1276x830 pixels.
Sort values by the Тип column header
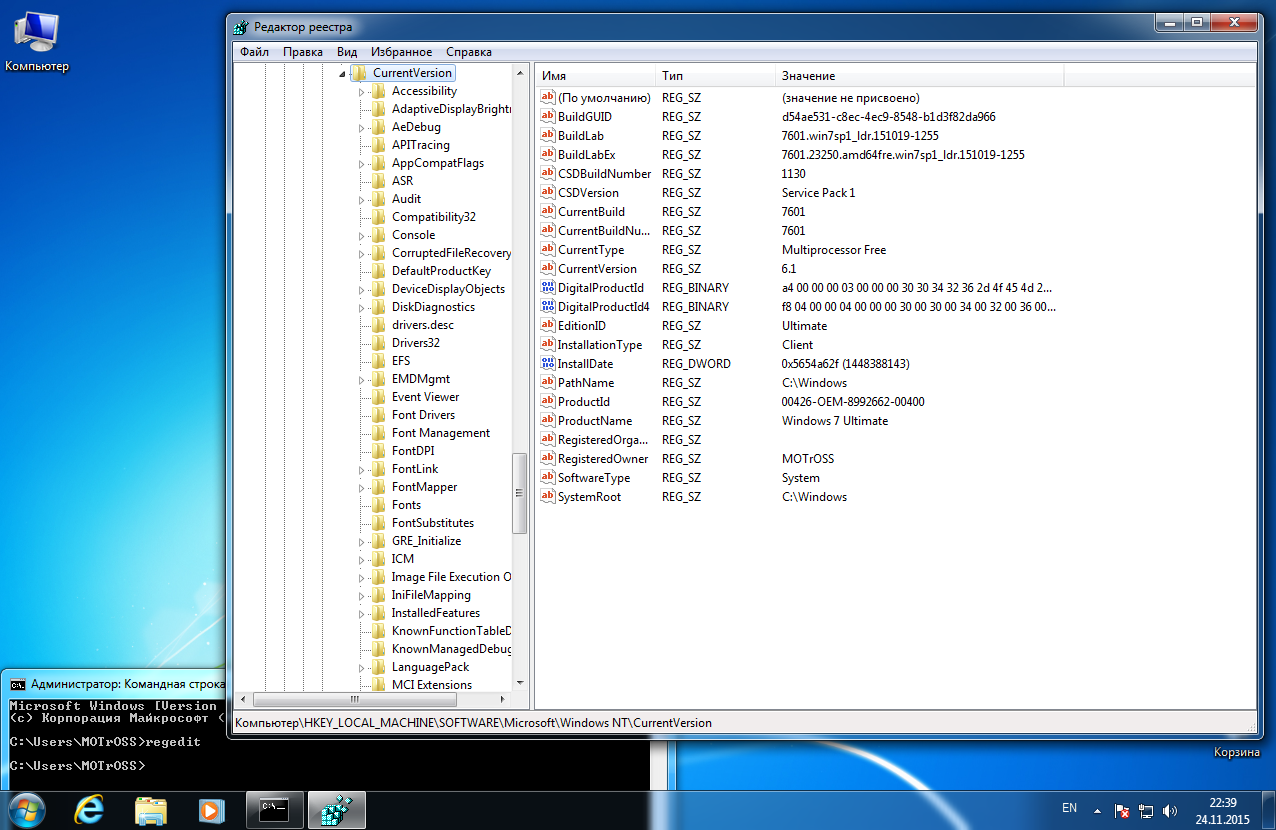[716, 76]
